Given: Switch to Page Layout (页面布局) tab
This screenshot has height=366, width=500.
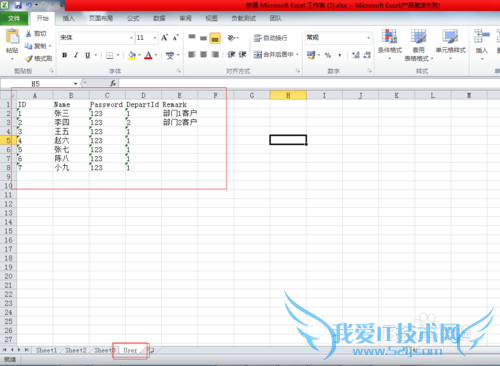Looking at the screenshot, I should click(x=101, y=18).
